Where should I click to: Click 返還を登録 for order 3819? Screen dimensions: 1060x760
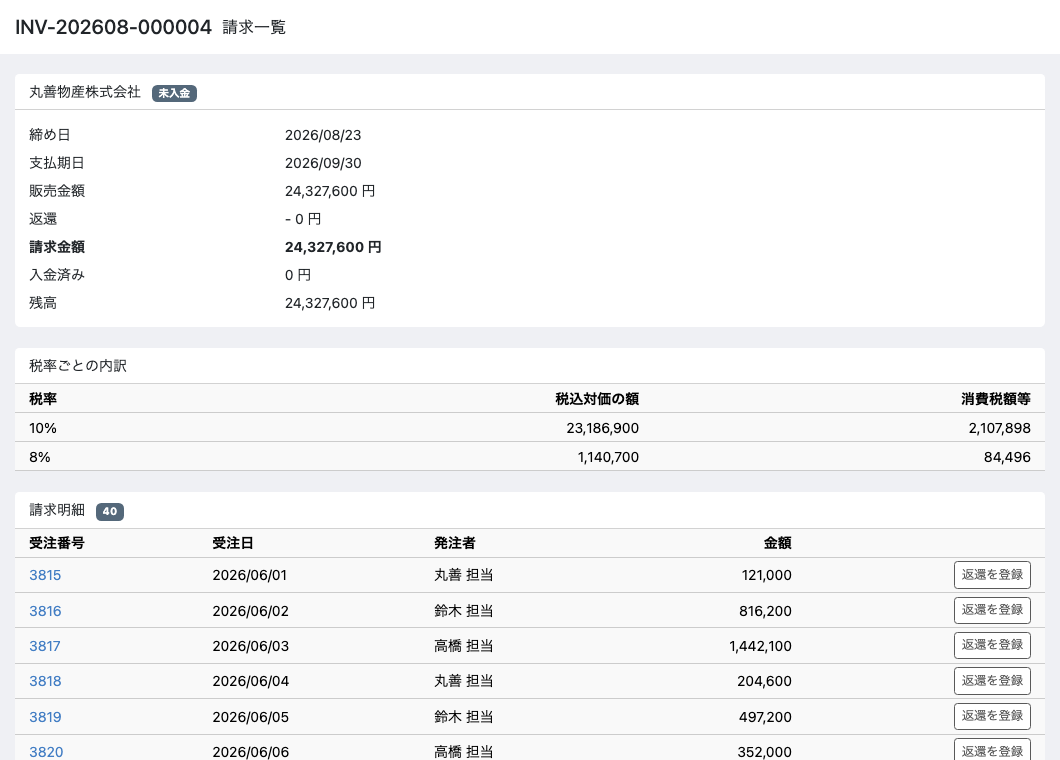click(992, 716)
